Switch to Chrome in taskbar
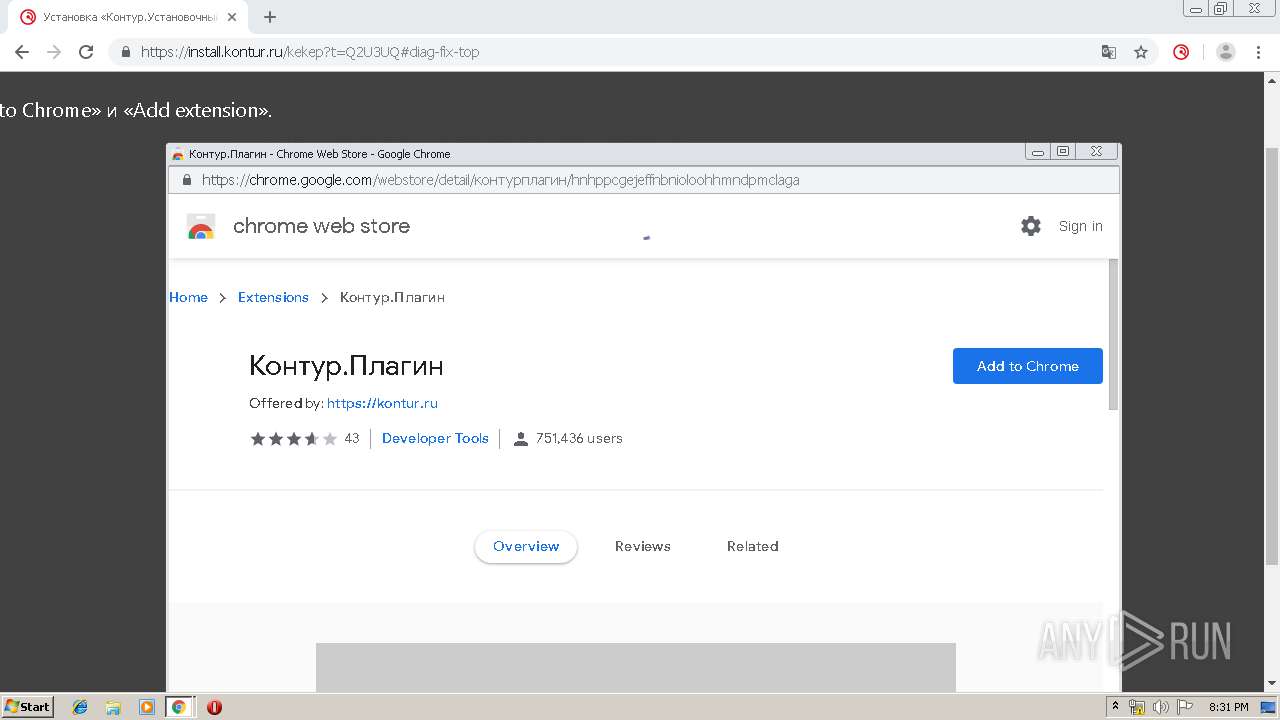 [x=179, y=707]
